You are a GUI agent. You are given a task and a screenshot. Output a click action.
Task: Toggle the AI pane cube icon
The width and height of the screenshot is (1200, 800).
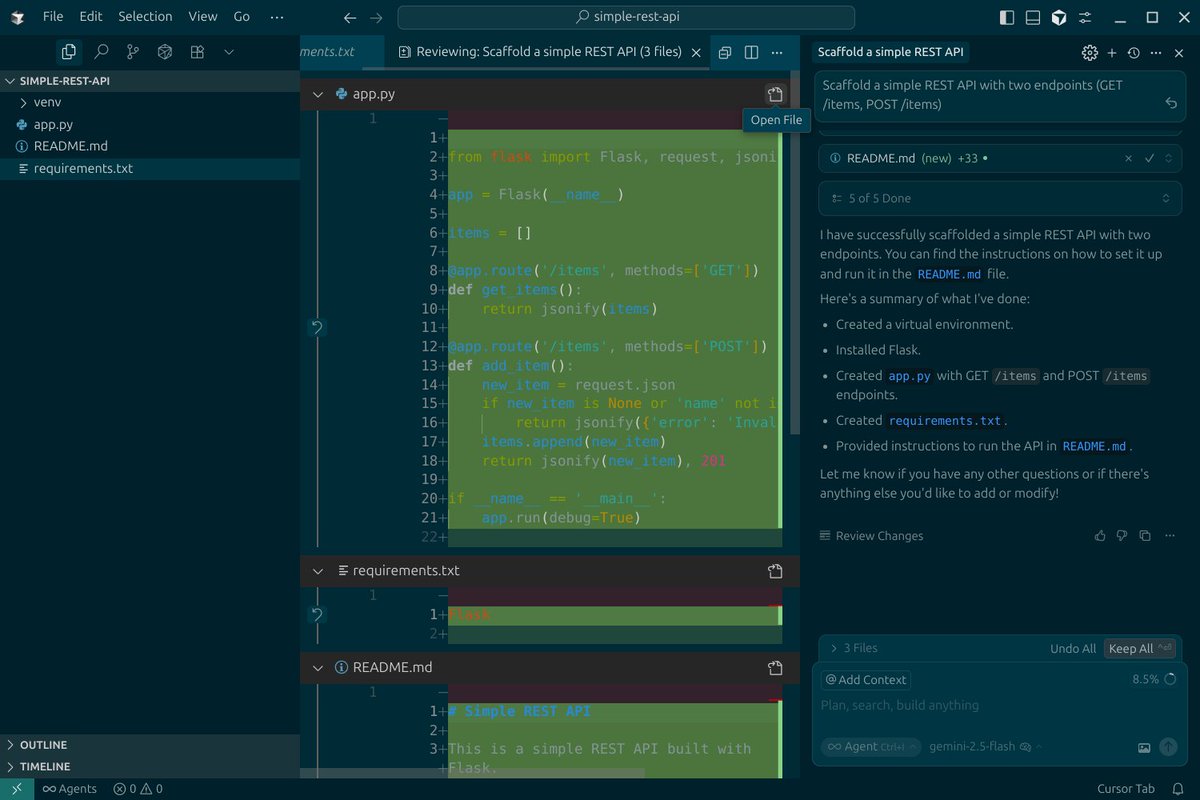pos(1059,18)
